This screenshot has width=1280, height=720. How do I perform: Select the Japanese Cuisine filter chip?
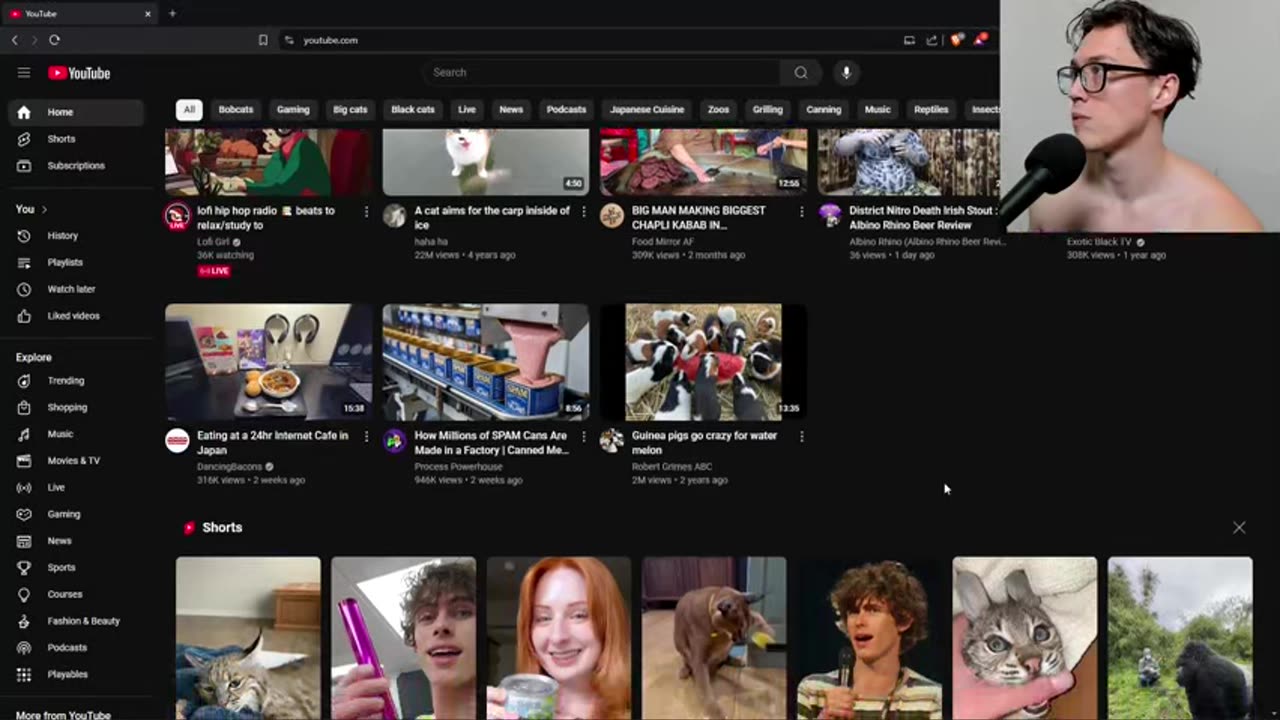click(647, 110)
